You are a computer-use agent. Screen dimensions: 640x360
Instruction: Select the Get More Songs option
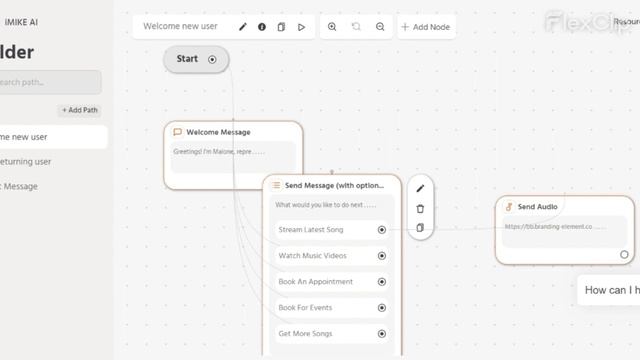coord(332,334)
